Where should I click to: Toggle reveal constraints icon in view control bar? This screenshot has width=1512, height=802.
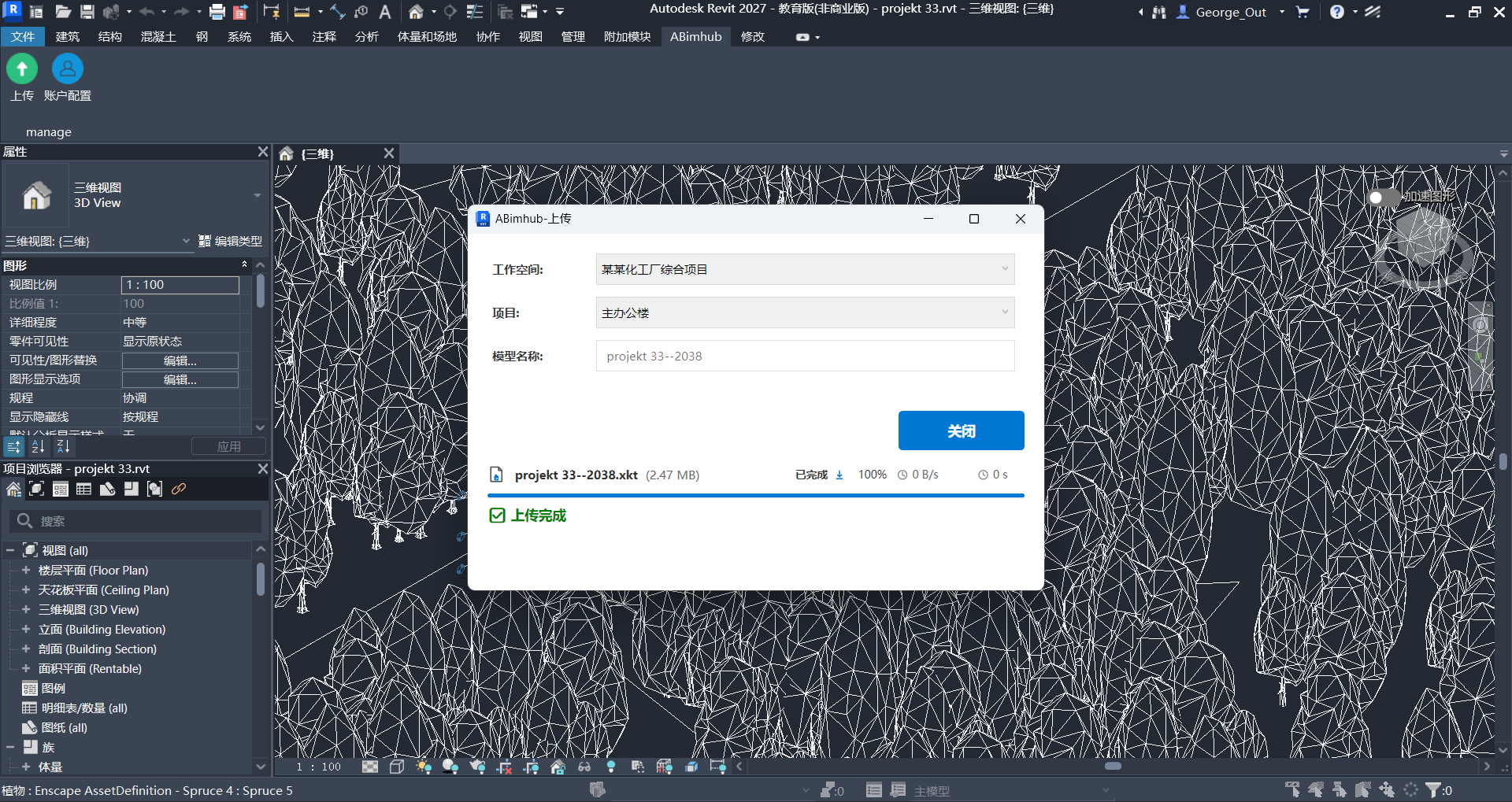point(717,767)
